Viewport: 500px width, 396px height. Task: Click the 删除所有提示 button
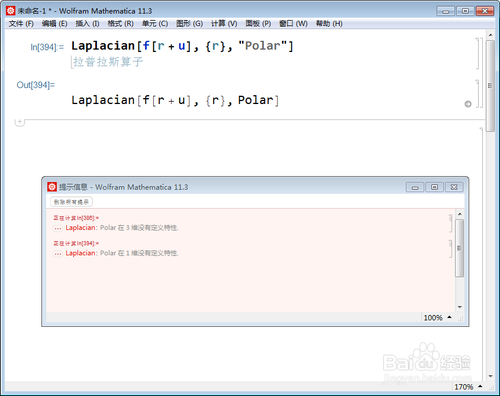point(71,202)
